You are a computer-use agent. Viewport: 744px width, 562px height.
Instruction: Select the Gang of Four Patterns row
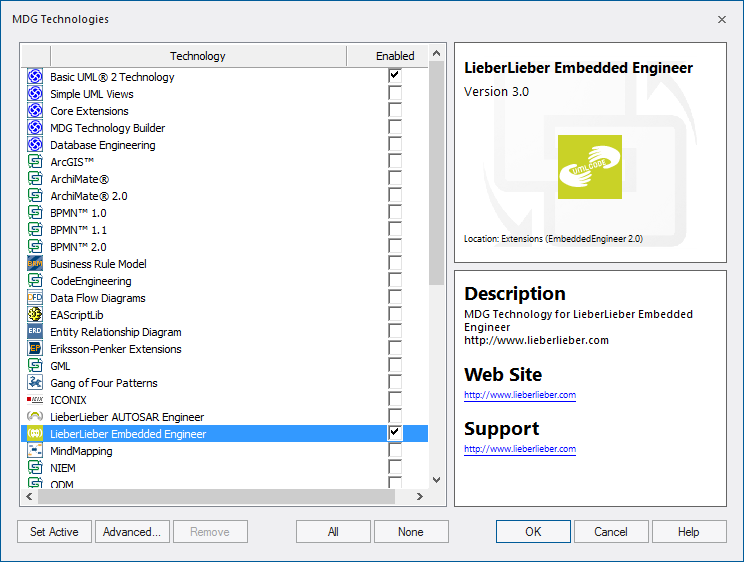coord(224,383)
